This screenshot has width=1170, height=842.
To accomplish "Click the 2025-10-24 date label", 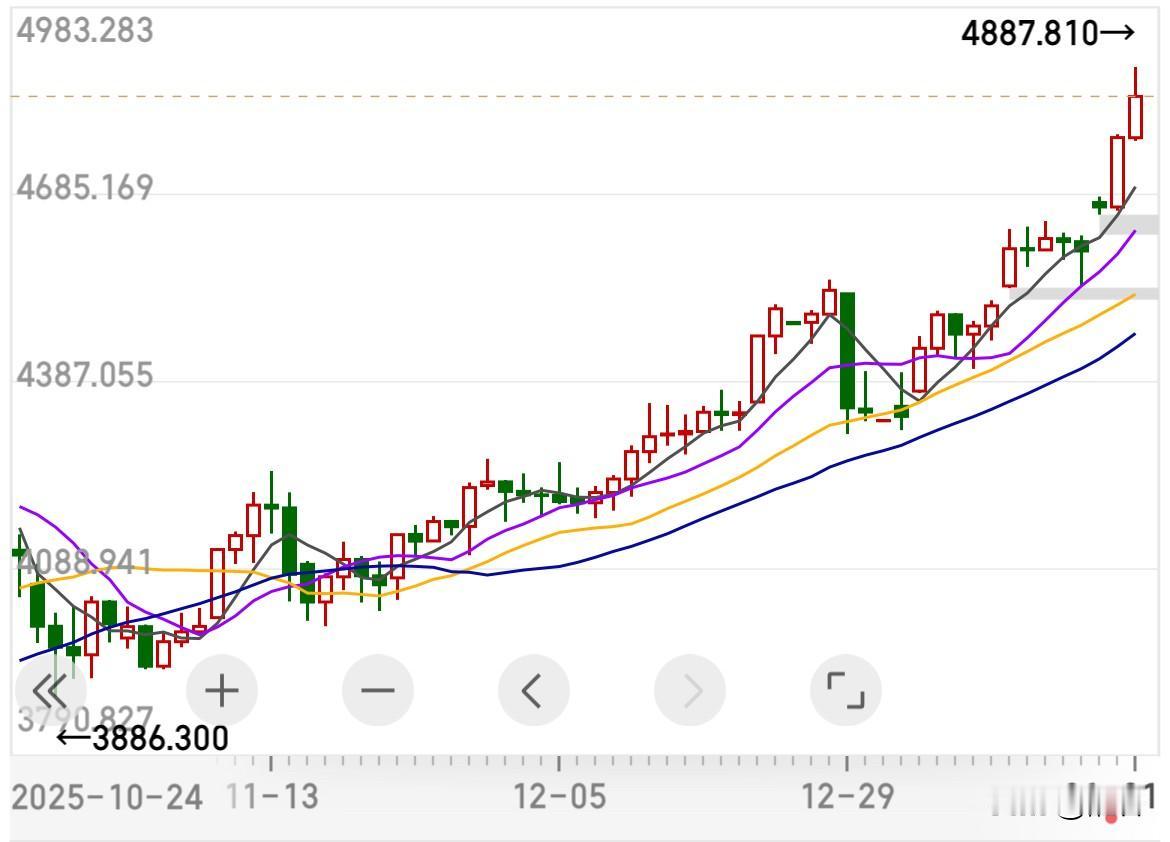I will [x=107, y=797].
